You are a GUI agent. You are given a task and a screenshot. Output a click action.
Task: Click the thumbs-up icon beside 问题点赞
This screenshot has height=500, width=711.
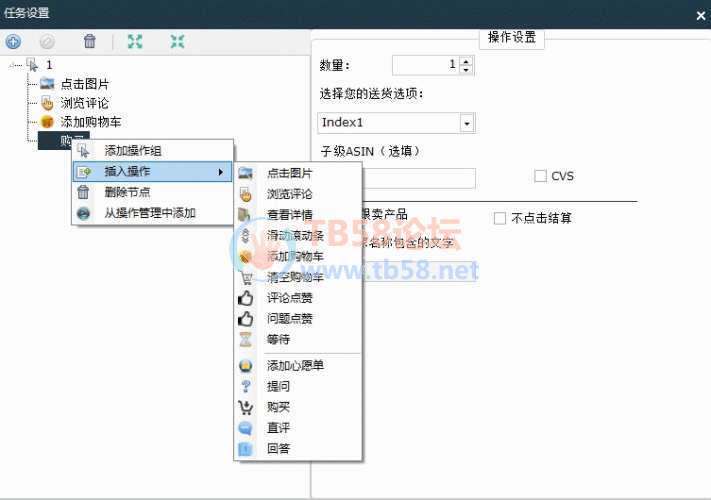(245, 318)
